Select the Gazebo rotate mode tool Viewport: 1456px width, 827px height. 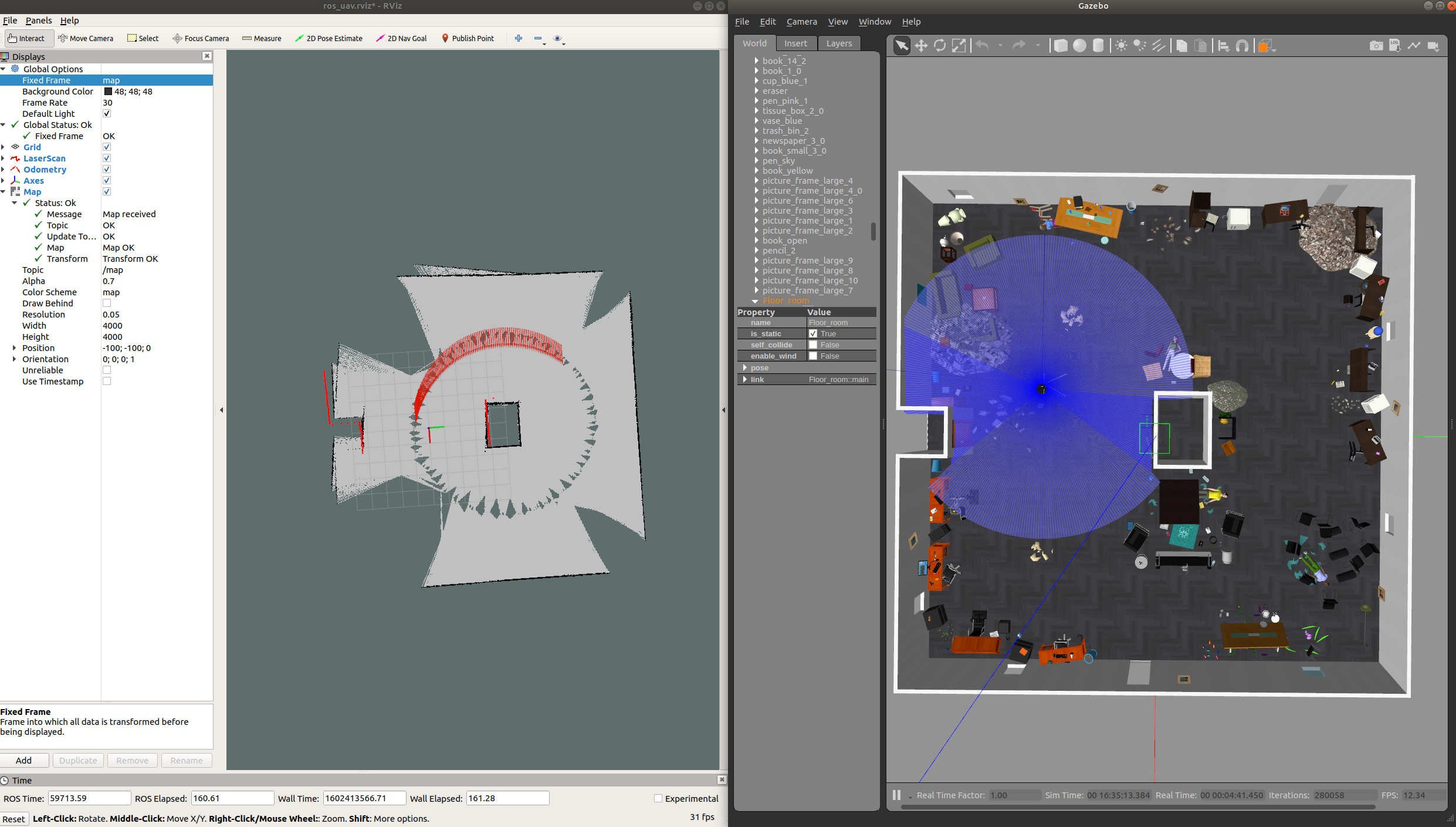pos(939,46)
